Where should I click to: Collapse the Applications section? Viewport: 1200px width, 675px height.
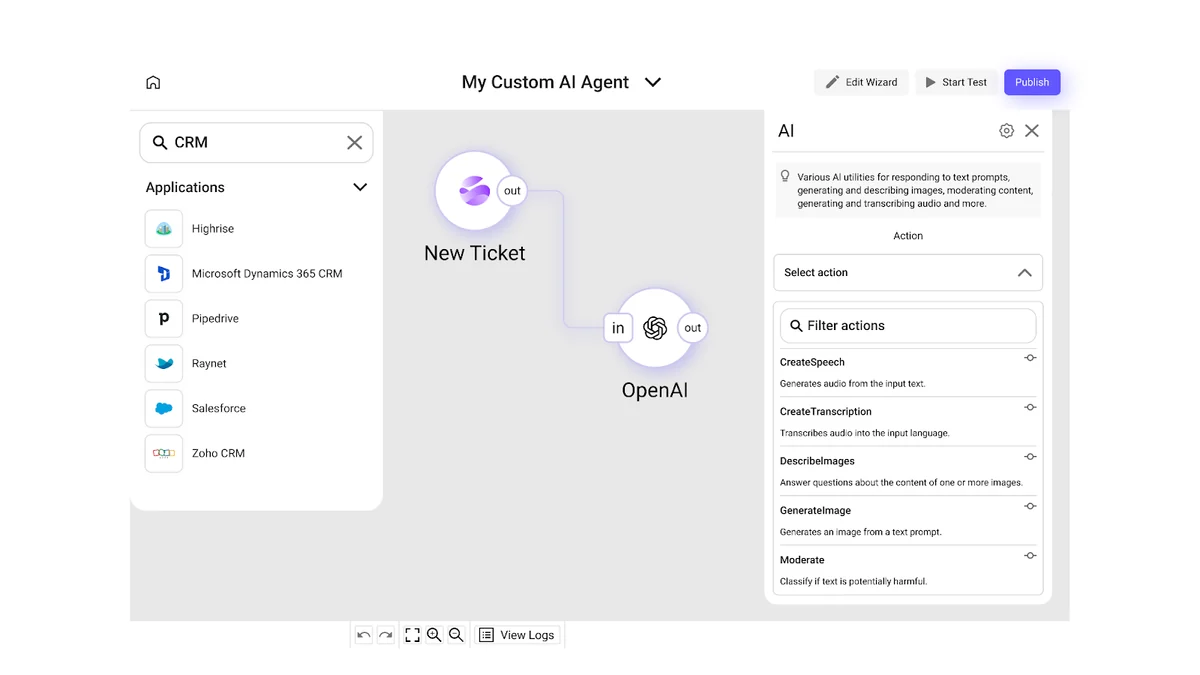pyautogui.click(x=360, y=187)
